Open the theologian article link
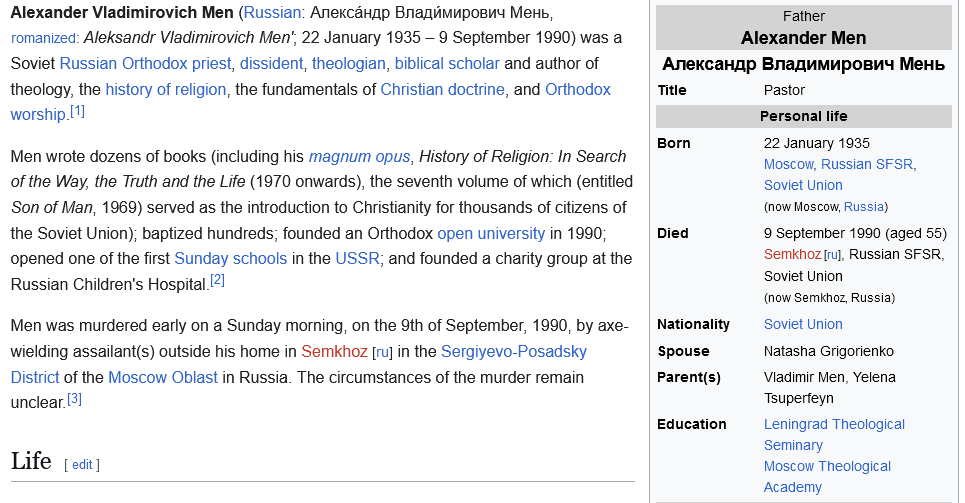Image resolution: width=965 pixels, height=503 pixels. click(x=348, y=63)
